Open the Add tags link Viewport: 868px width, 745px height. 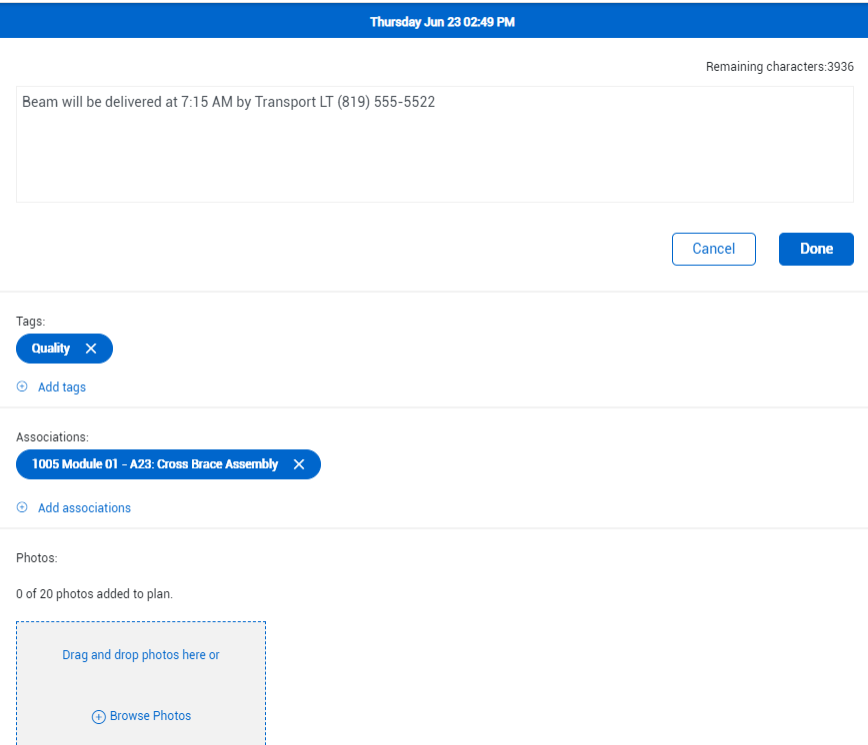pos(62,387)
